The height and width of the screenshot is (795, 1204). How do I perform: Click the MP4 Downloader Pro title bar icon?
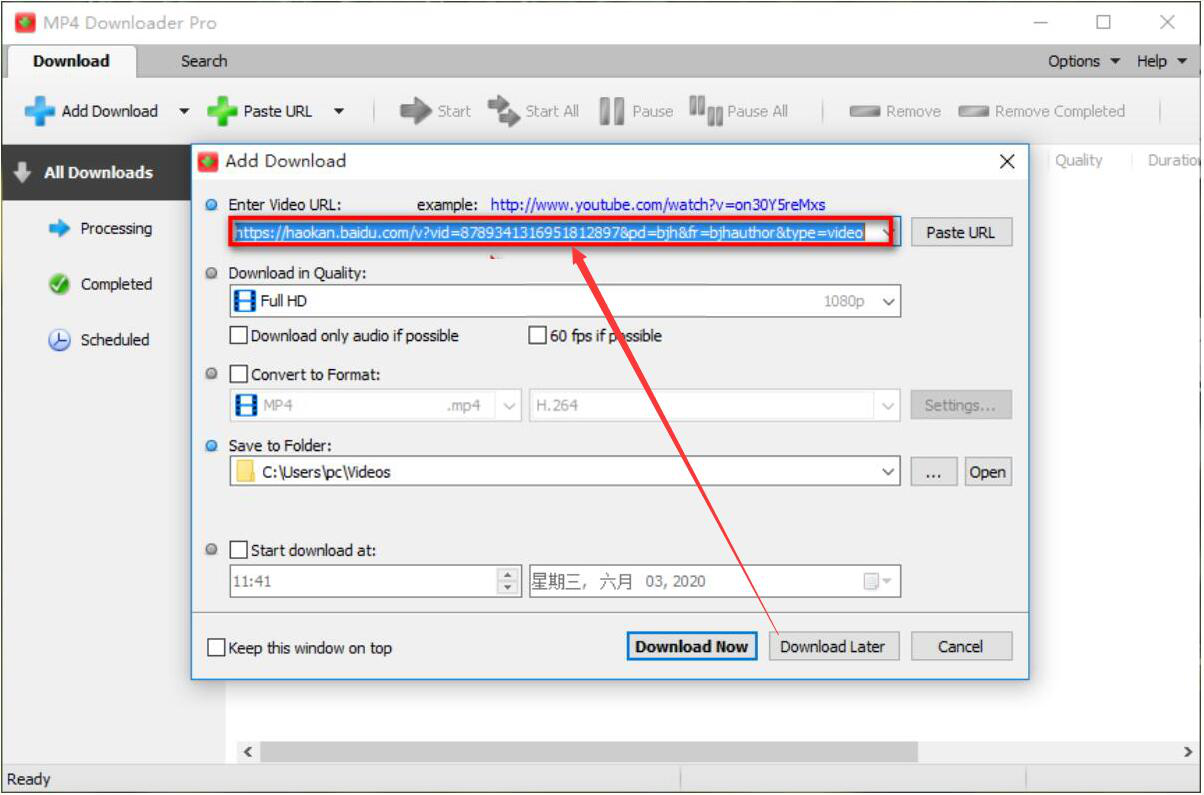(x=25, y=22)
